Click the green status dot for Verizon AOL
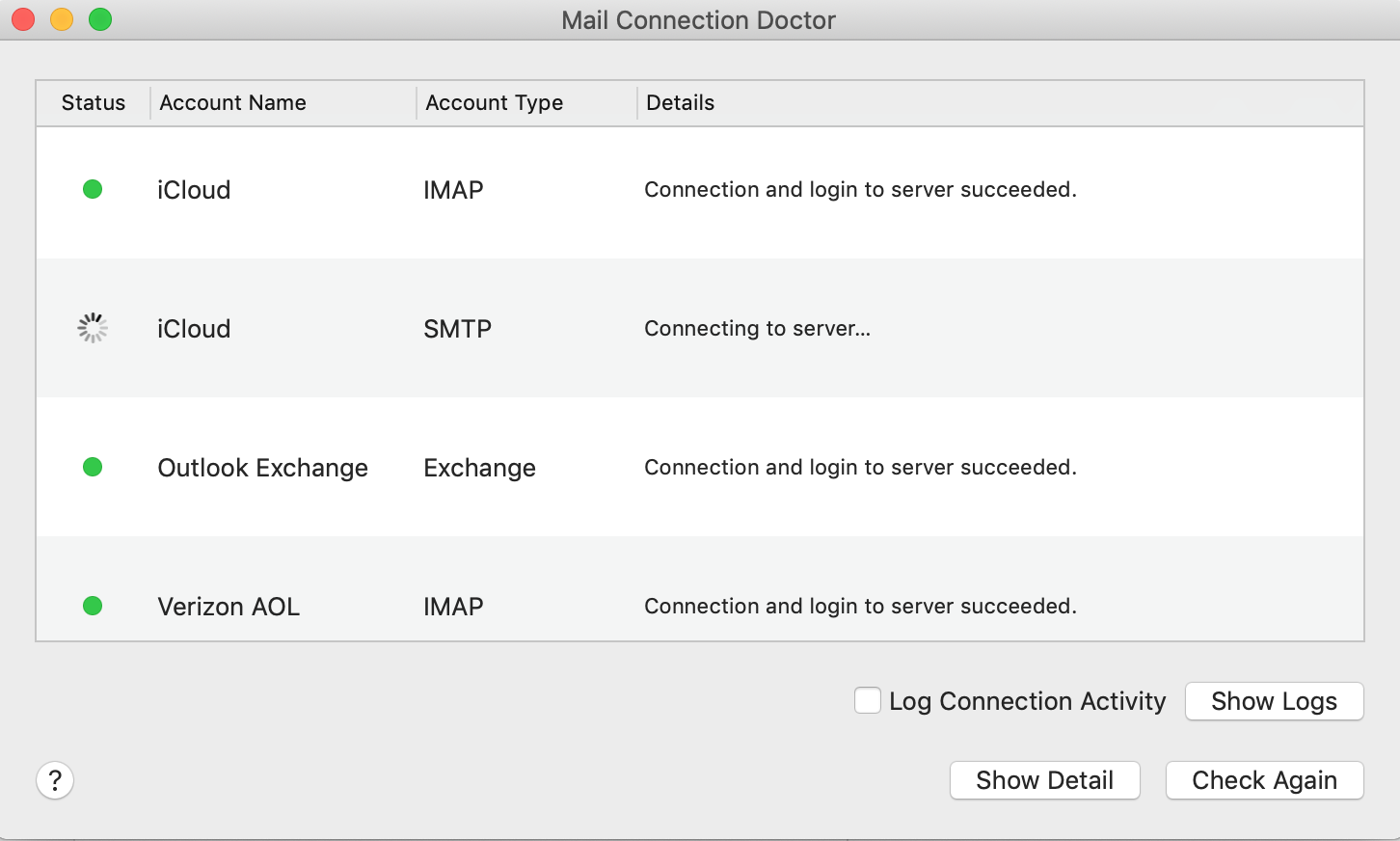This screenshot has width=1400, height=841. (x=93, y=606)
